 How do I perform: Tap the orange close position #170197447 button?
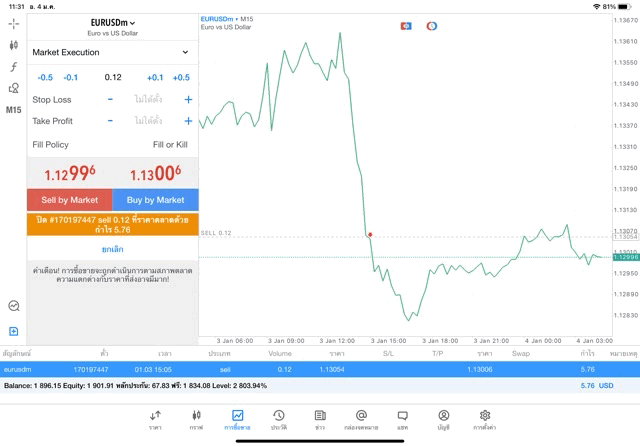112,224
